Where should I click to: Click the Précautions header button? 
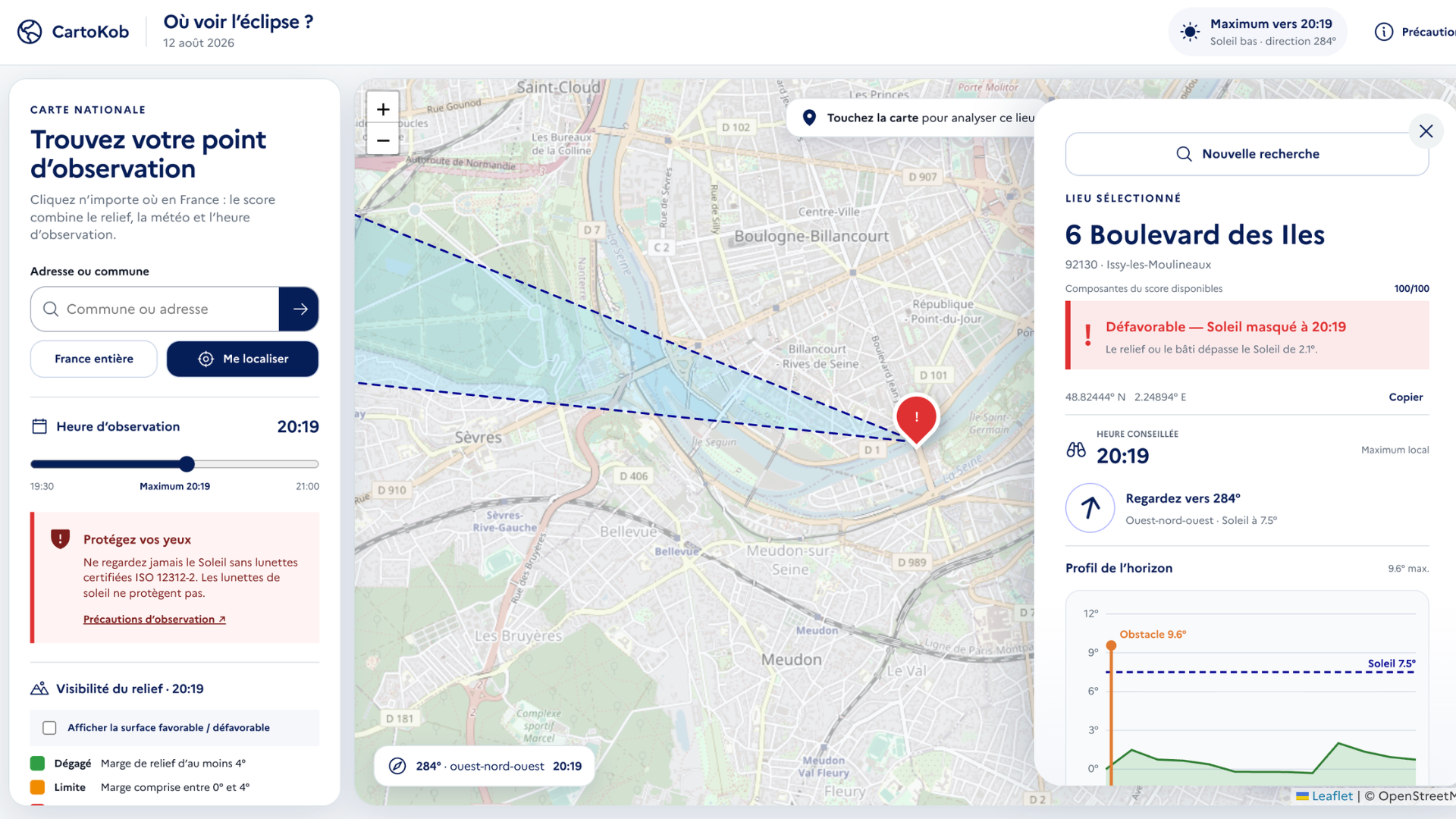pyautogui.click(x=1415, y=32)
